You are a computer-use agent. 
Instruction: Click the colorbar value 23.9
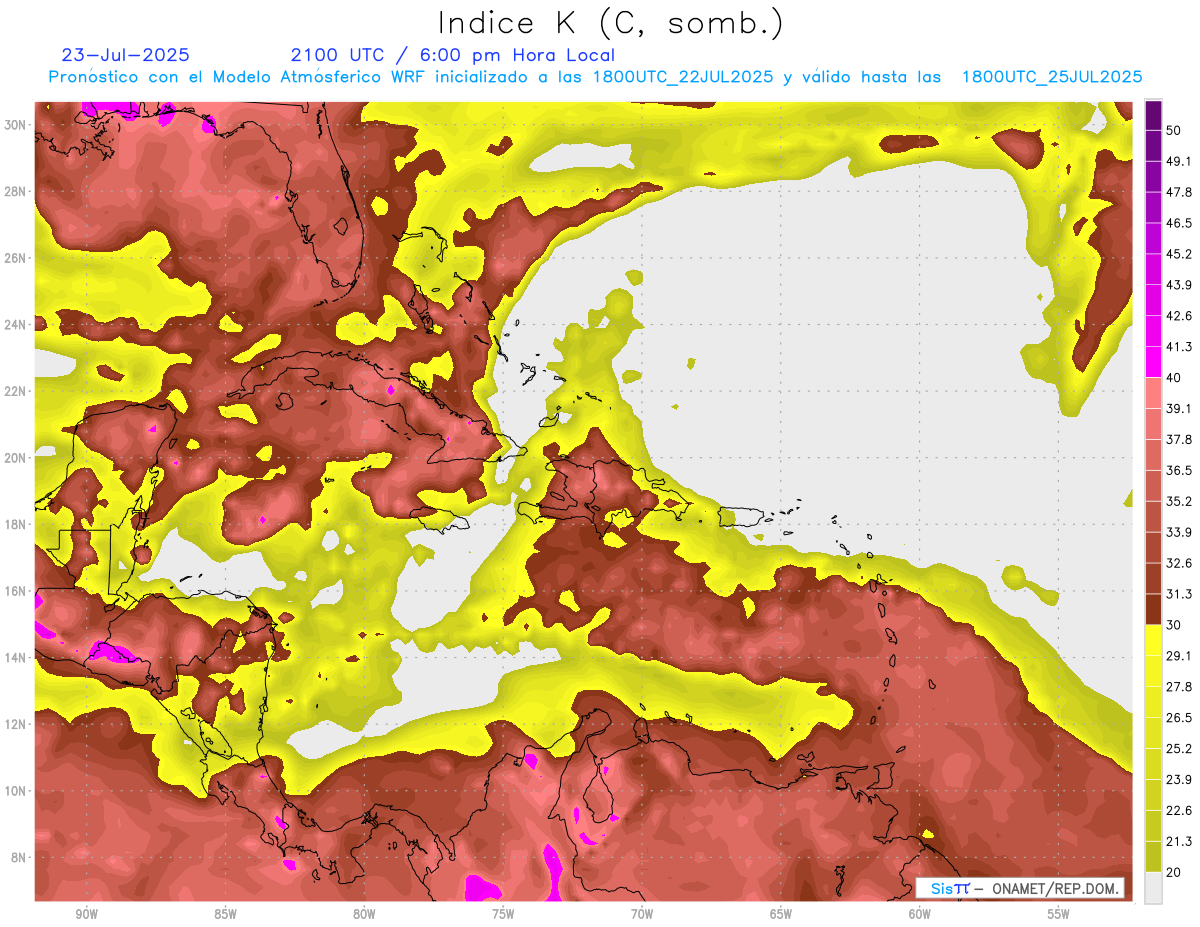(1179, 780)
